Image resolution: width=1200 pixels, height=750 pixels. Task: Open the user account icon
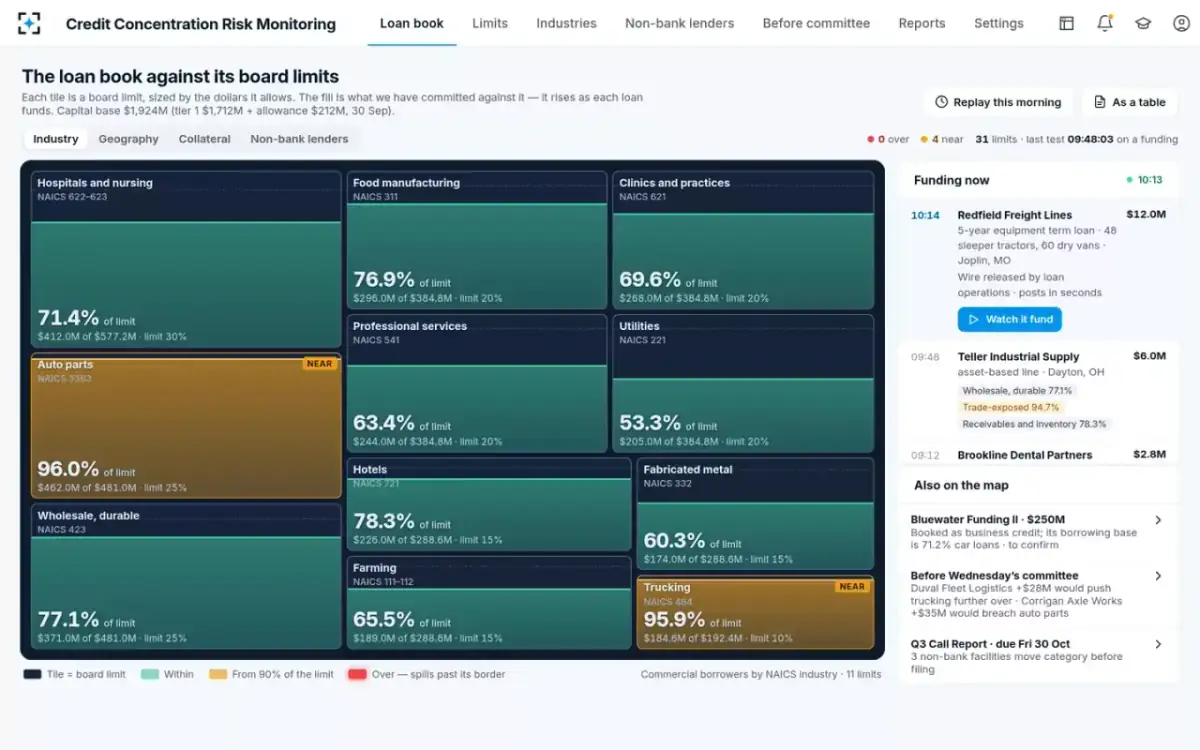[x=1181, y=23]
